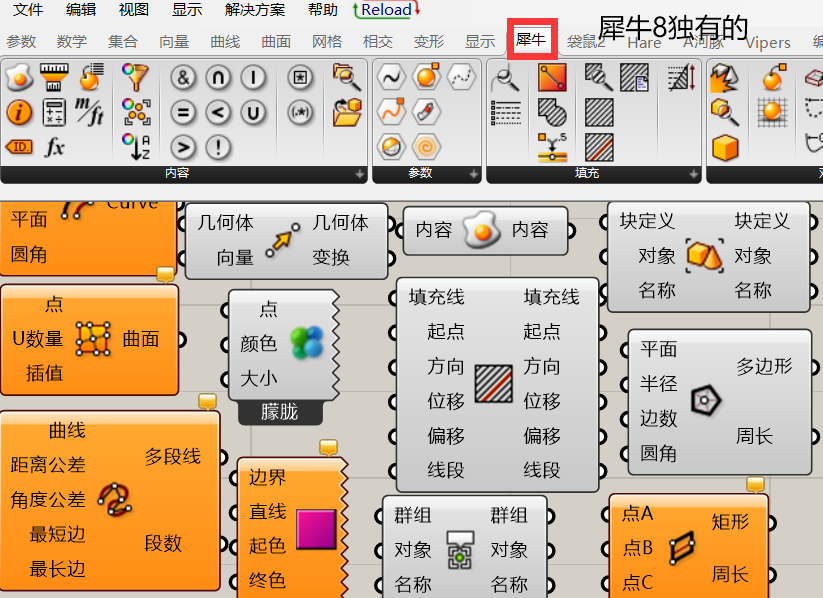
Task: Select the 犀牛 ribbon tab
Action: coord(532,39)
